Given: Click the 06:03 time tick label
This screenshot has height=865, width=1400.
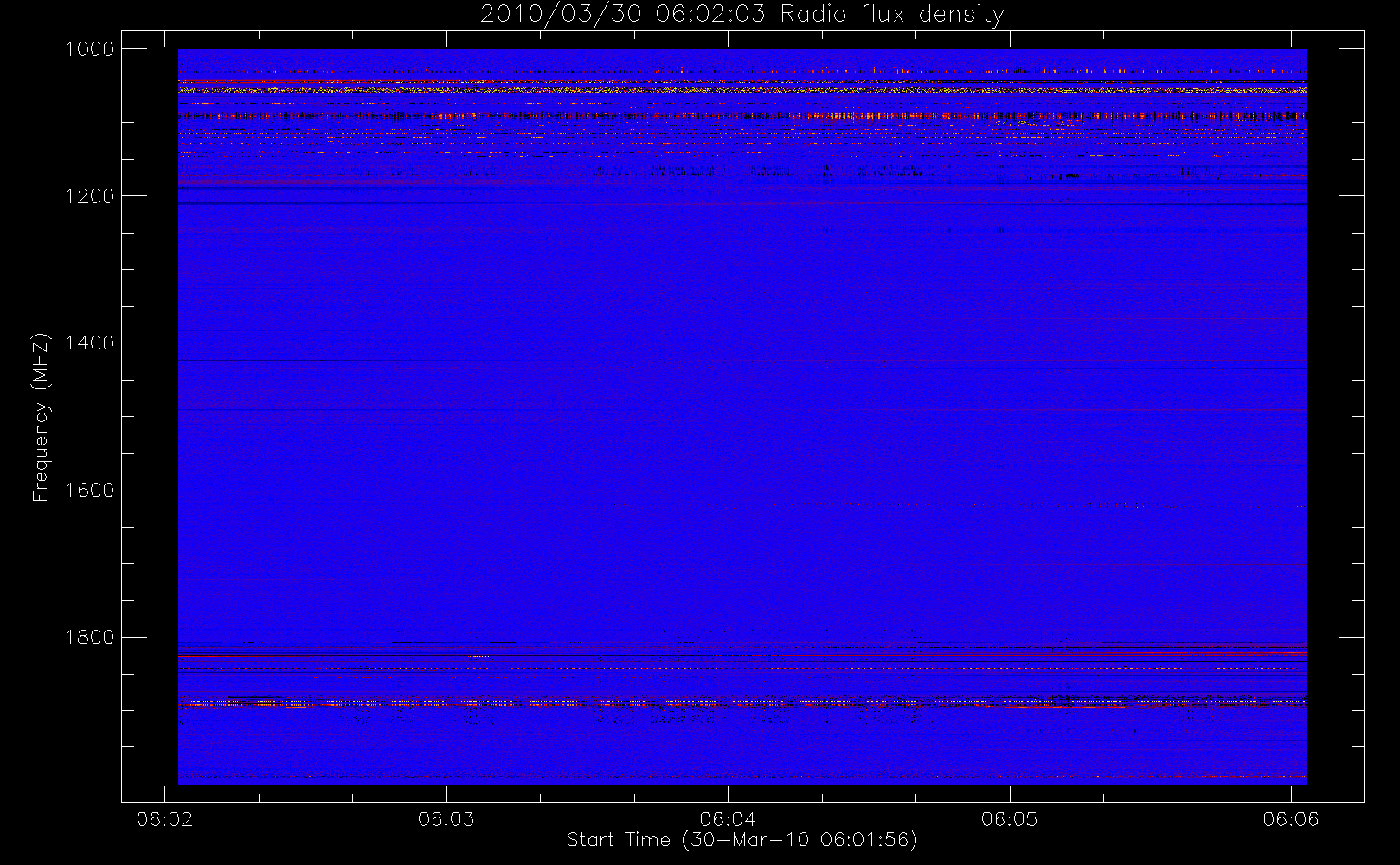Looking at the screenshot, I should coord(446,819).
